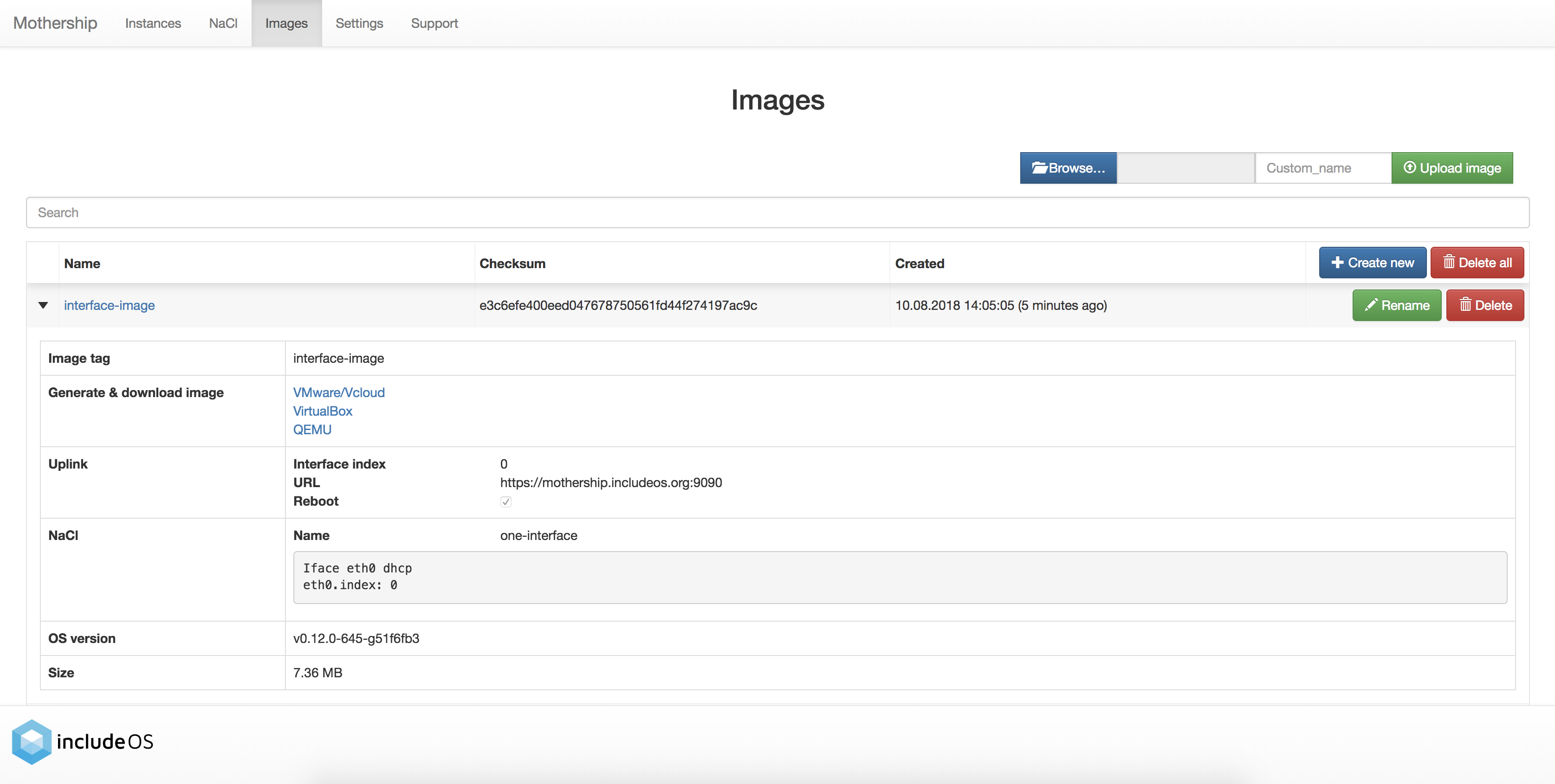The height and width of the screenshot is (784, 1555).
Task: Click the 7.36 MB size value
Action: pos(317,673)
